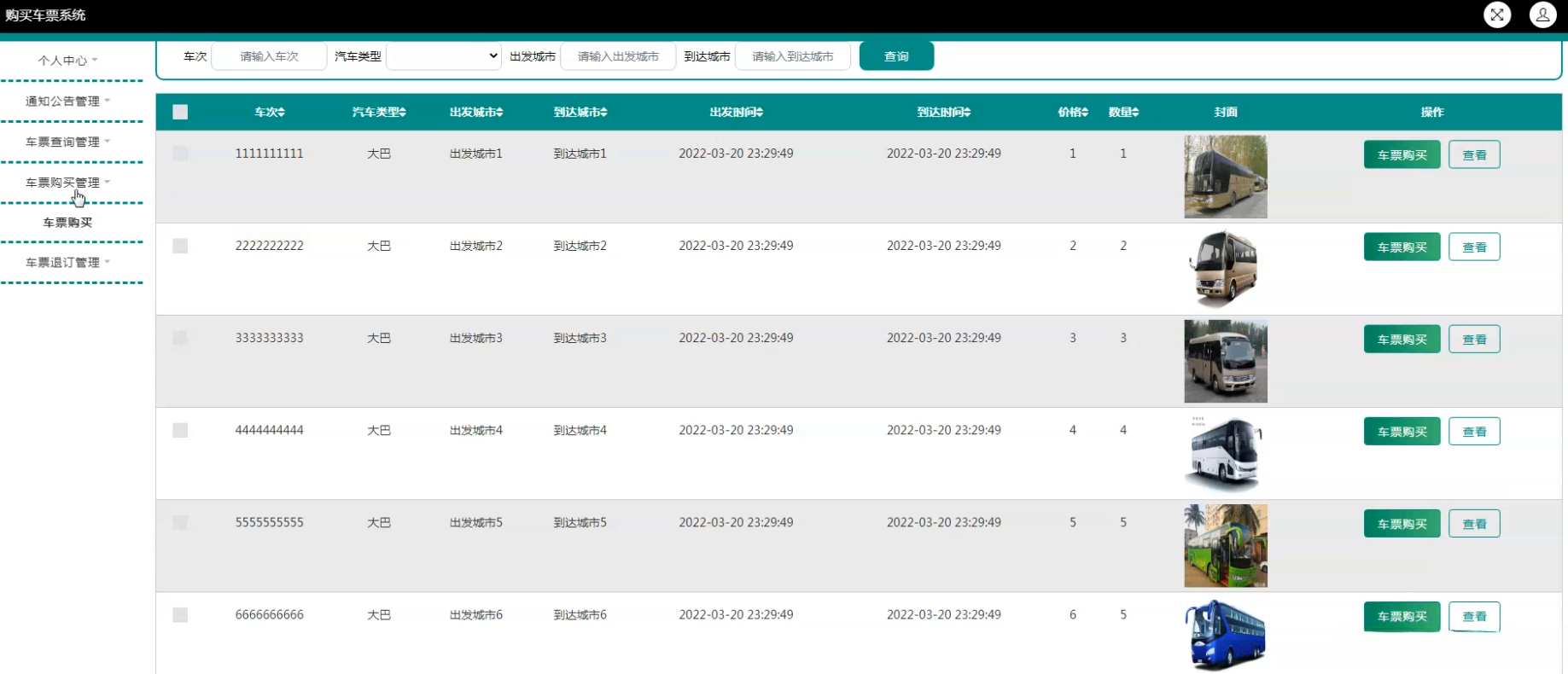Screen dimensions: 1568x674
Task: Focus the 出发城市 search input field
Action: pos(618,56)
